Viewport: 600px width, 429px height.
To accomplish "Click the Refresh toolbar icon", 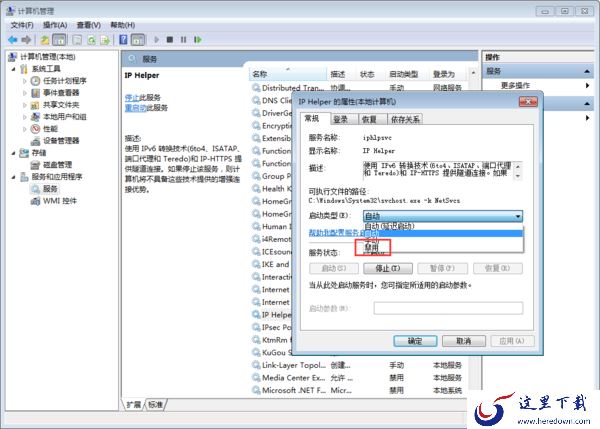I will [x=91, y=40].
